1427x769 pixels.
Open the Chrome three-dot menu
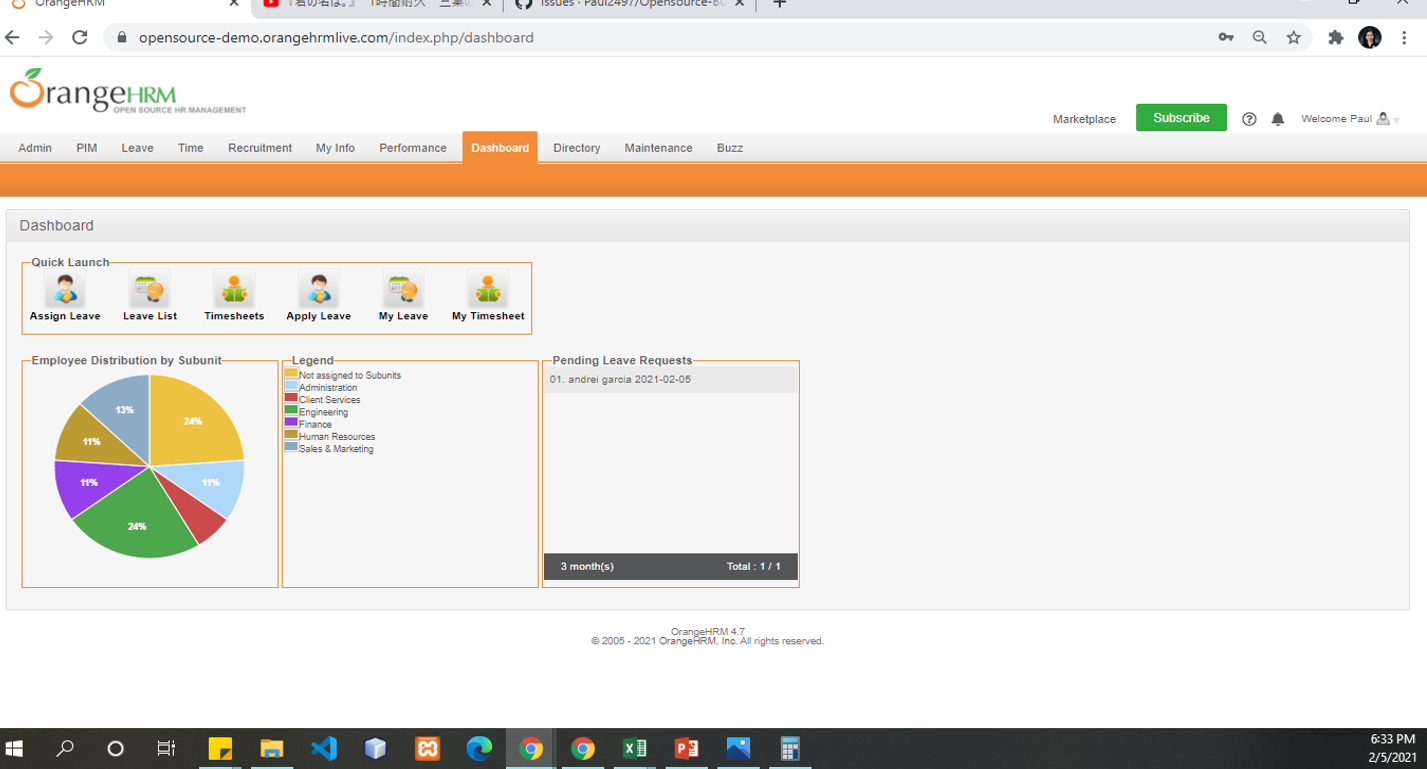tap(1404, 37)
